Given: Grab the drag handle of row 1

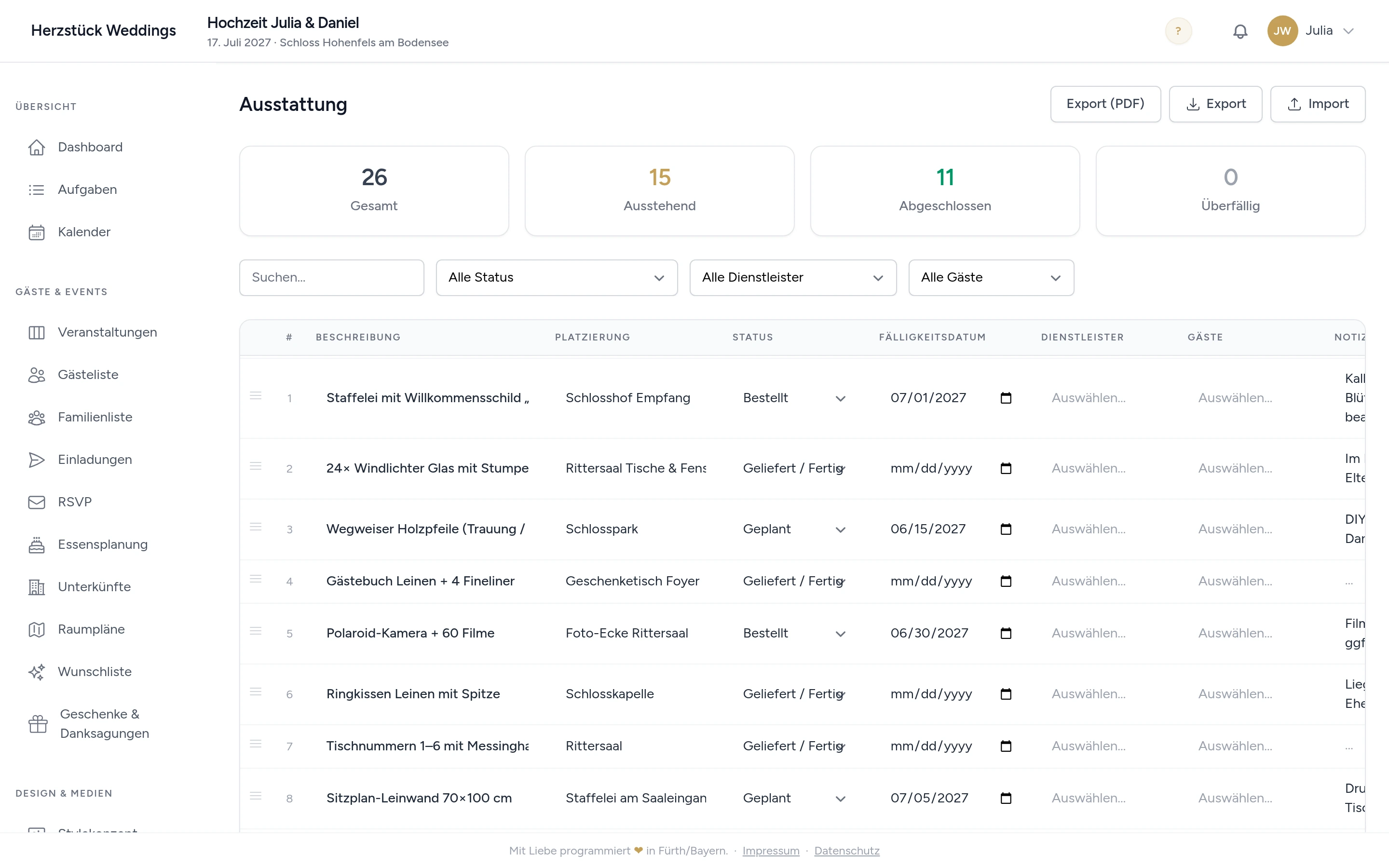Looking at the screenshot, I should 256,396.
